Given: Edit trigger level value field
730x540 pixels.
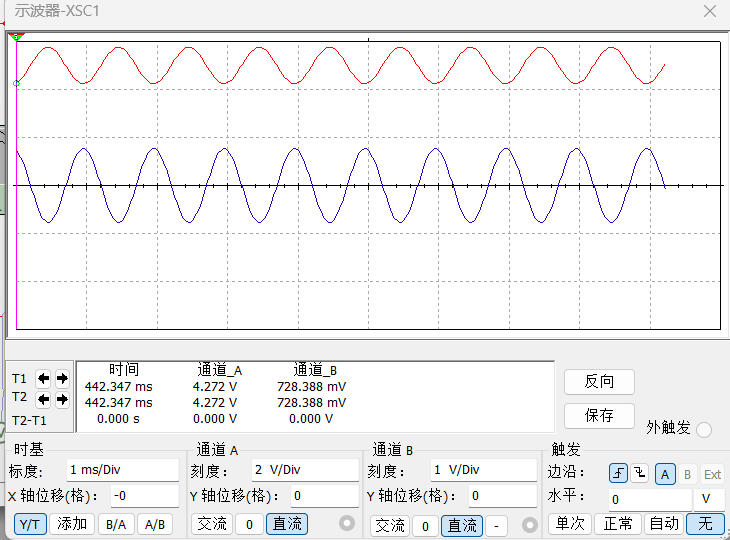Looking at the screenshot, I should coord(650,500).
